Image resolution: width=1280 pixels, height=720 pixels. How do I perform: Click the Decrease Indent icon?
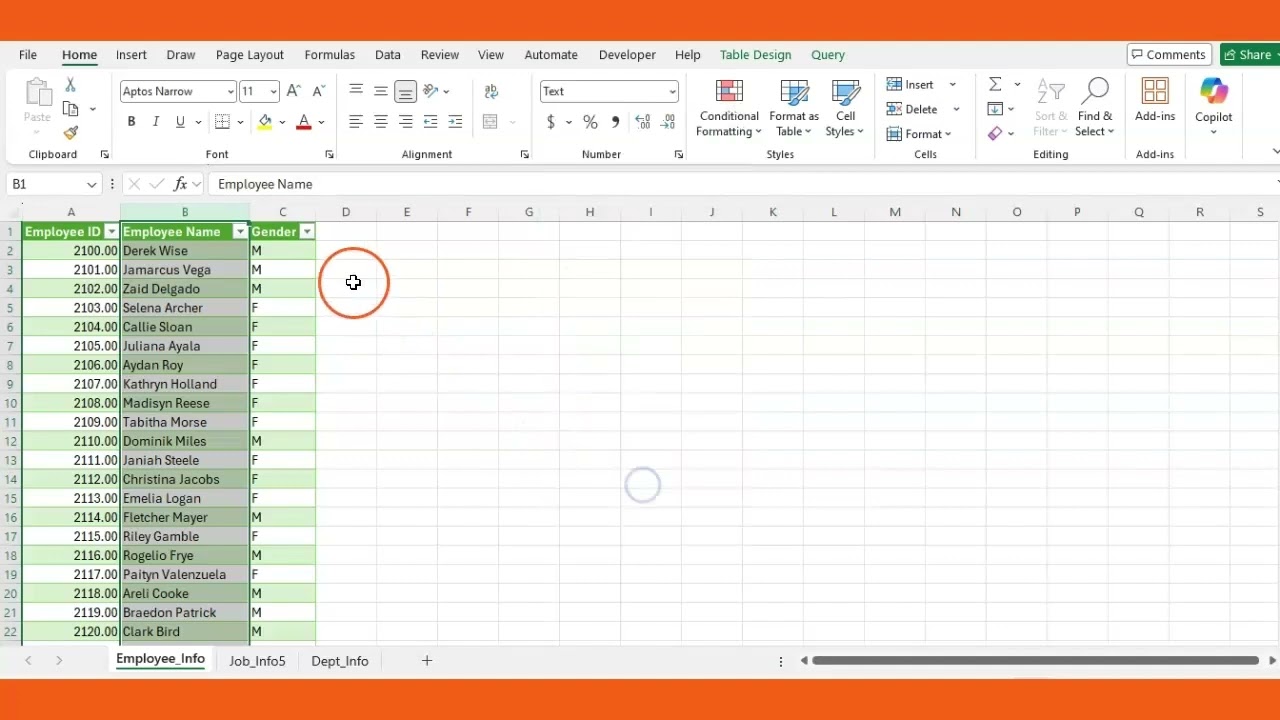[x=430, y=122]
